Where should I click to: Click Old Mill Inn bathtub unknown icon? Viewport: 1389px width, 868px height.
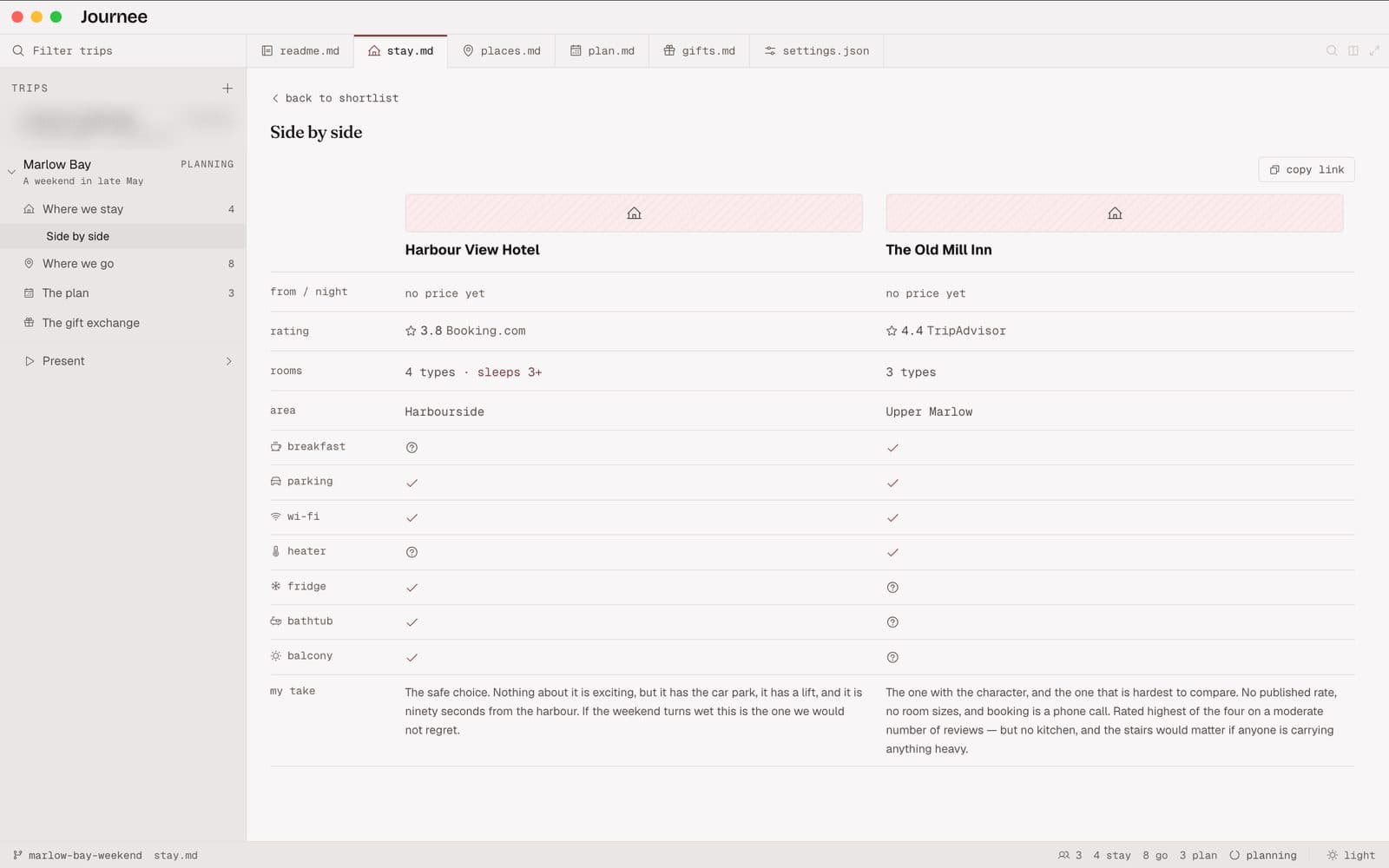pos(892,622)
